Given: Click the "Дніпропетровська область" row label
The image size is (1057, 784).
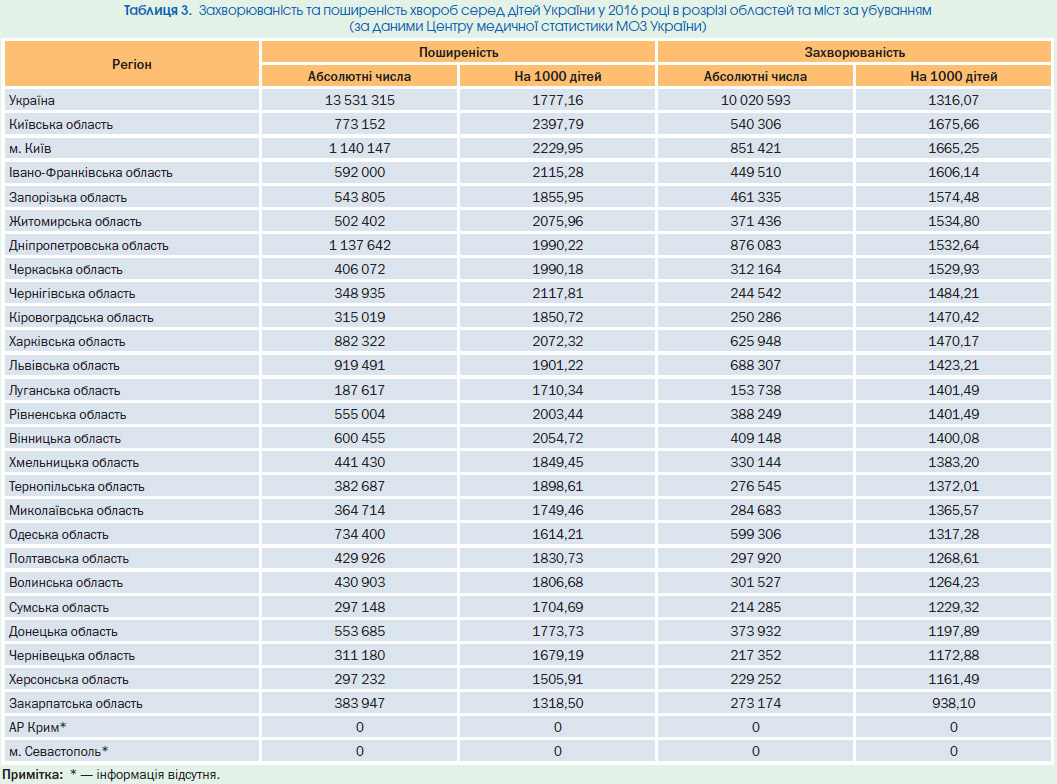Looking at the screenshot, I should coord(88,245).
